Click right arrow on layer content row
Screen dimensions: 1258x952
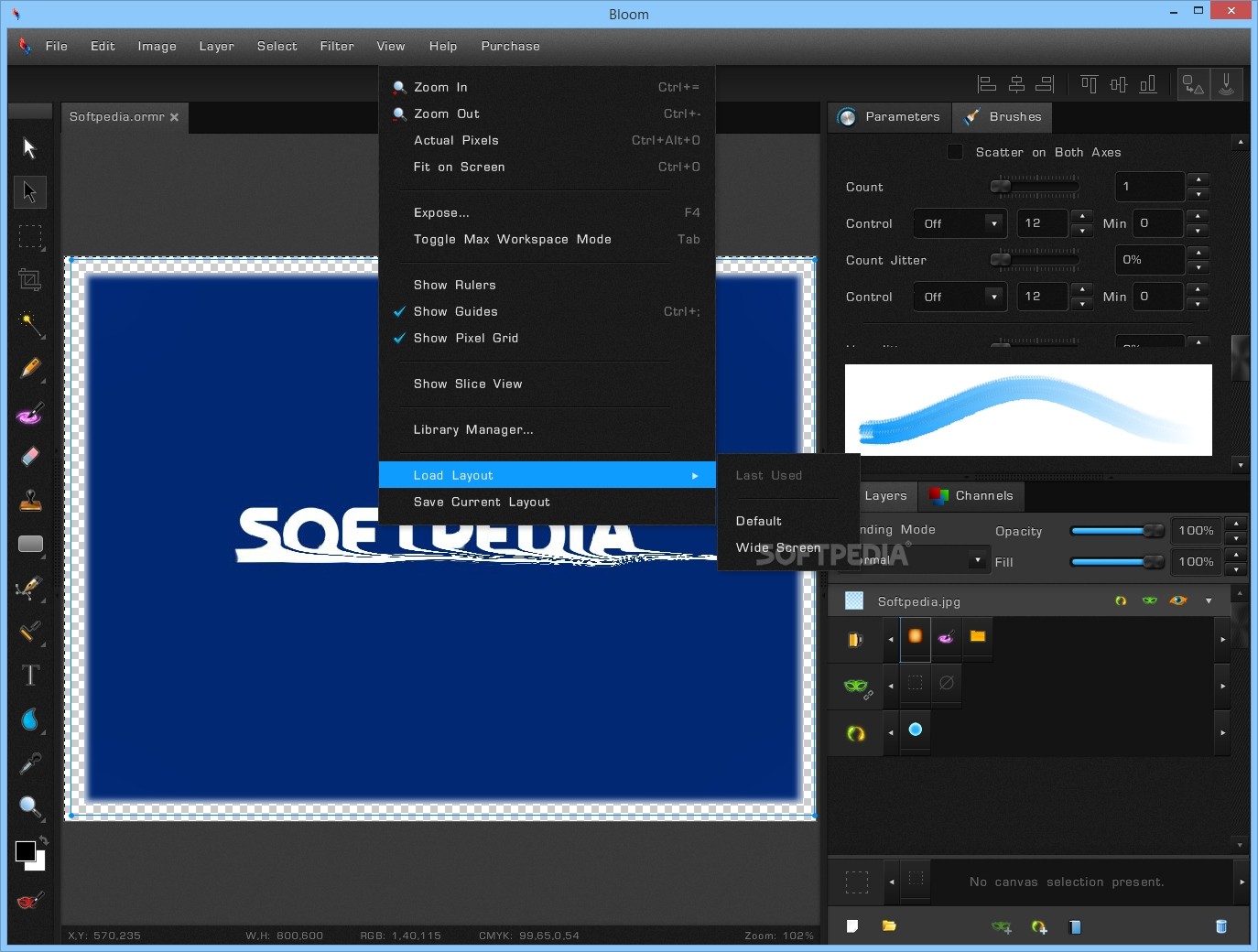pyautogui.click(x=1222, y=639)
